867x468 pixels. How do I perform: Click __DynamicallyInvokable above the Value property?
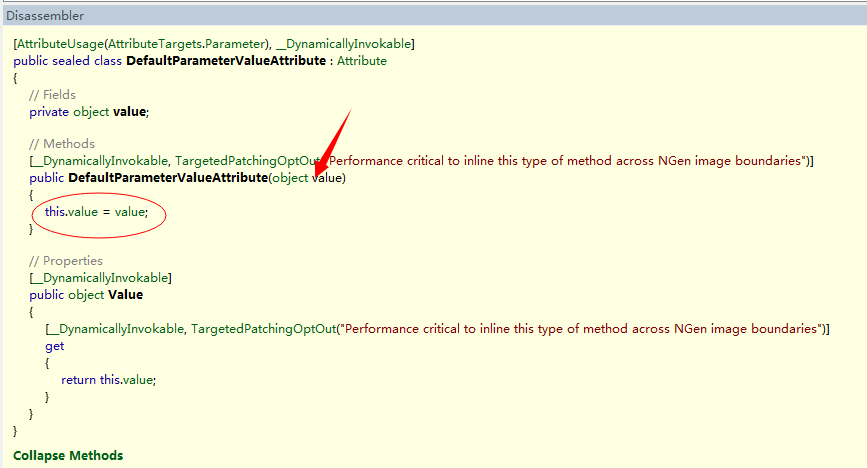(101, 278)
